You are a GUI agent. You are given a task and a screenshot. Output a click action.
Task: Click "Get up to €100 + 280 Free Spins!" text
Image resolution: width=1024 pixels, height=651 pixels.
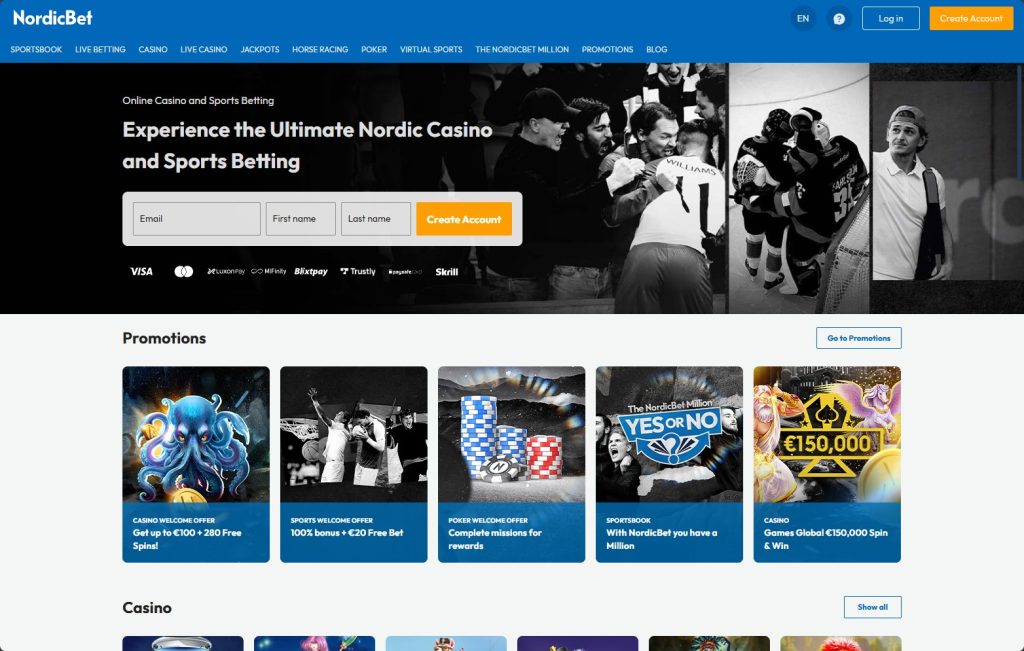tap(187, 539)
